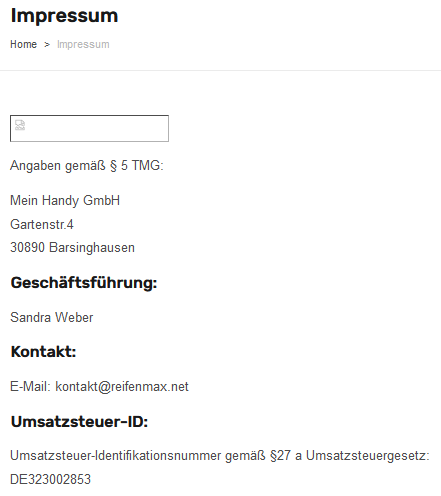The image size is (441, 496).
Task: Click the breadcrumb separator arrow
Action: pyautogui.click(x=47, y=45)
